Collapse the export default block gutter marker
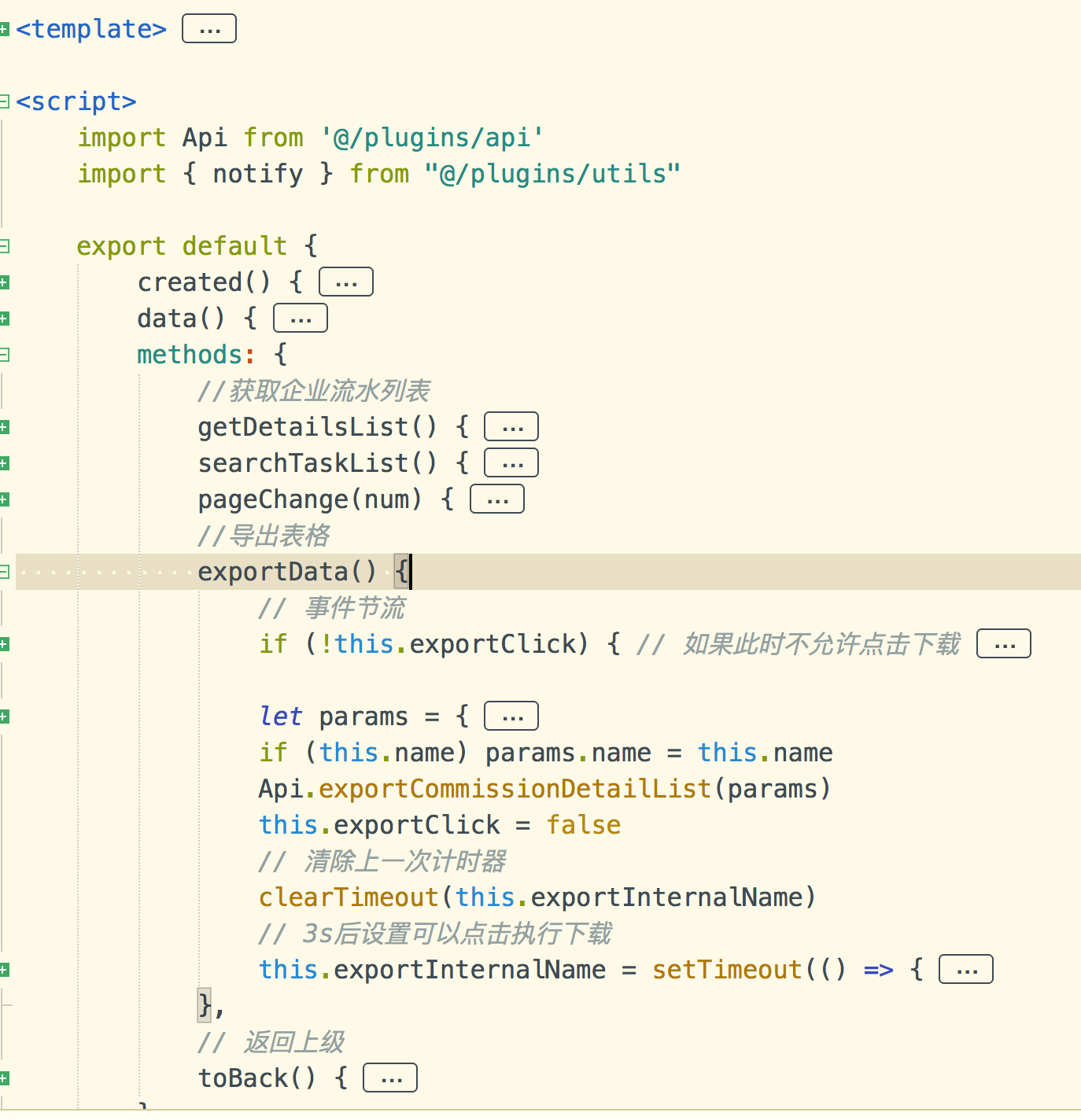Image resolution: width=1081 pixels, height=1120 pixels. click(x=4, y=246)
